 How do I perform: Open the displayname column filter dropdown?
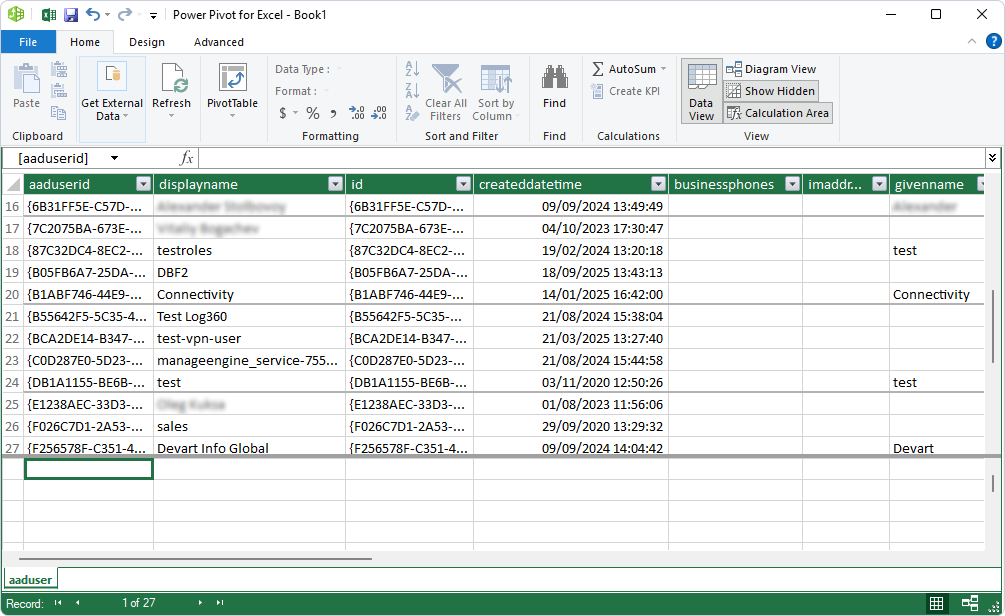(x=334, y=184)
